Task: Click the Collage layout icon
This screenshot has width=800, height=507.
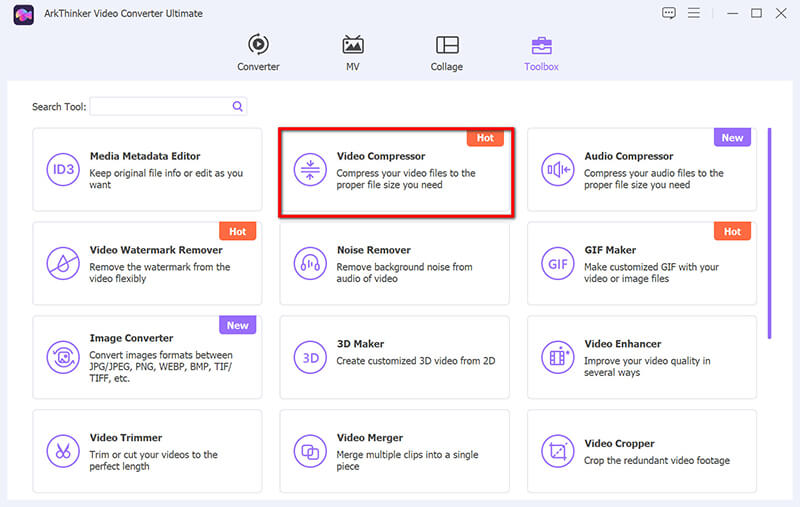Action: (447, 45)
